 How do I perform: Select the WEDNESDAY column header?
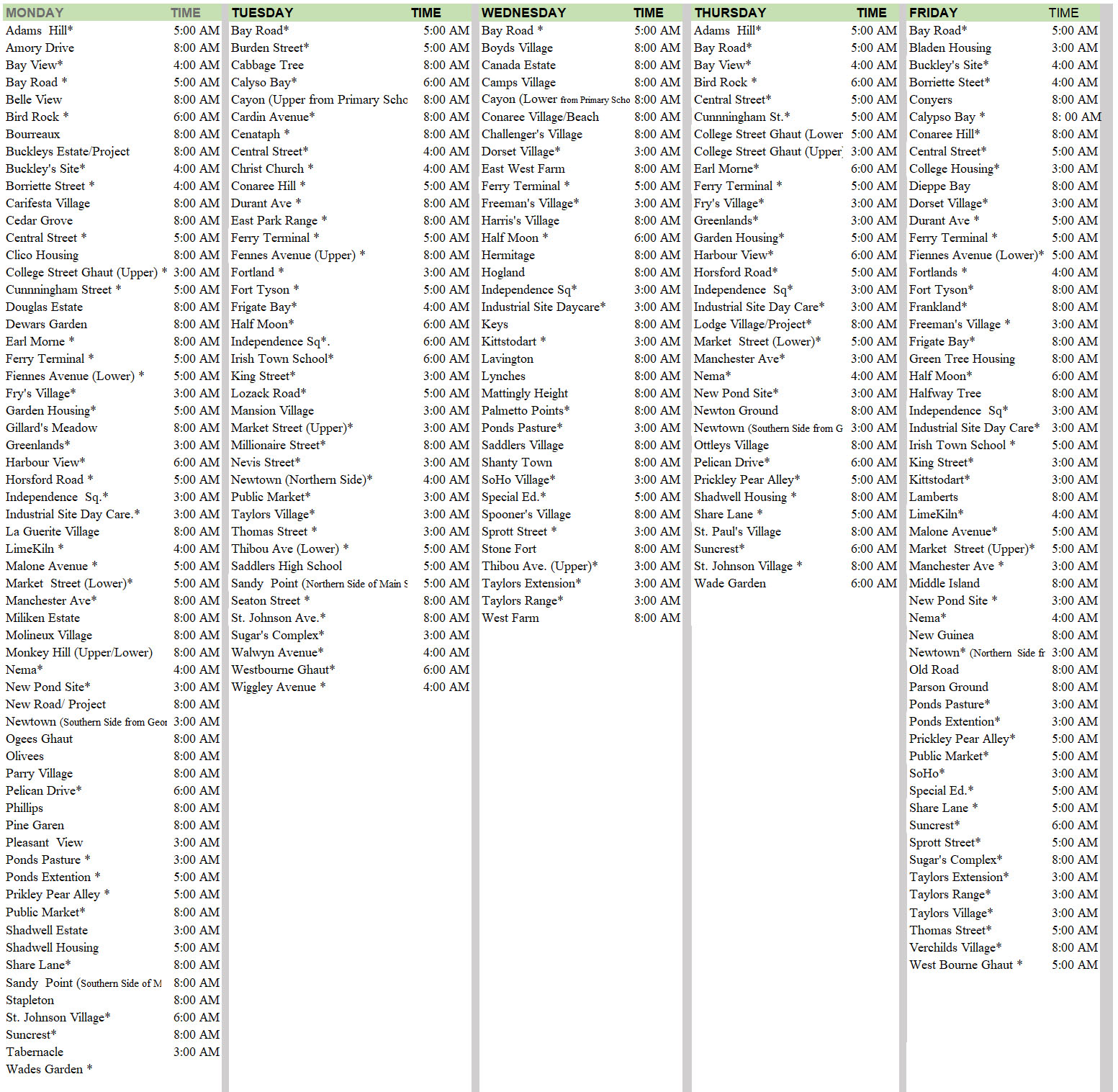pyautogui.click(x=523, y=12)
